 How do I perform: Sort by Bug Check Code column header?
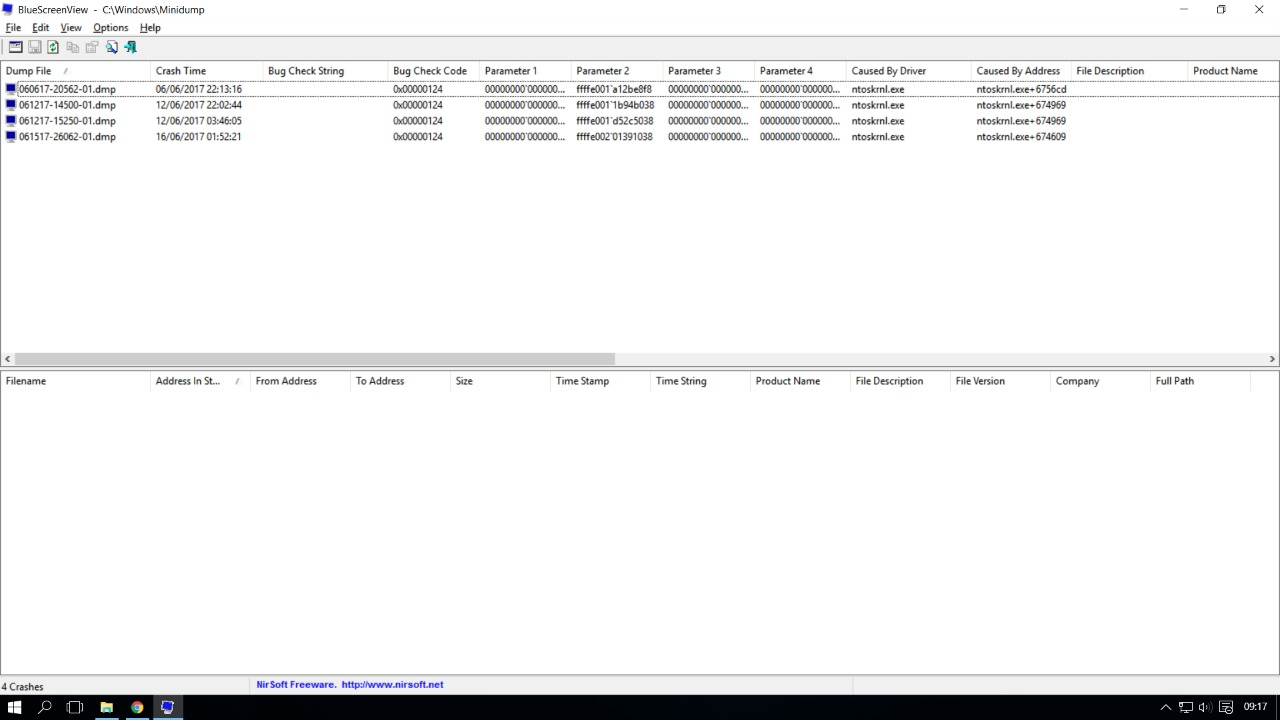(x=433, y=71)
